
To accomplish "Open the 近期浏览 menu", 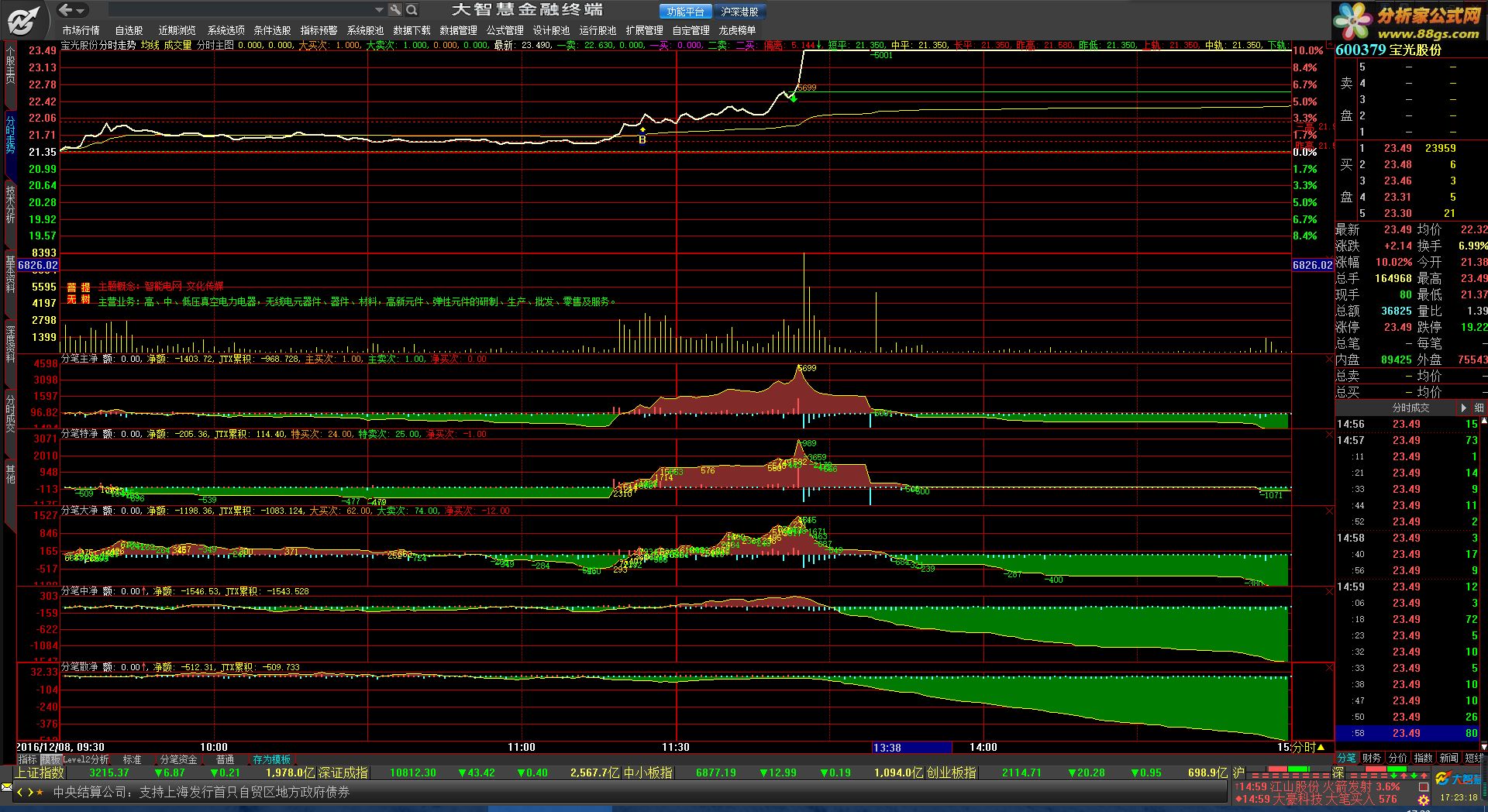I will coord(177,30).
